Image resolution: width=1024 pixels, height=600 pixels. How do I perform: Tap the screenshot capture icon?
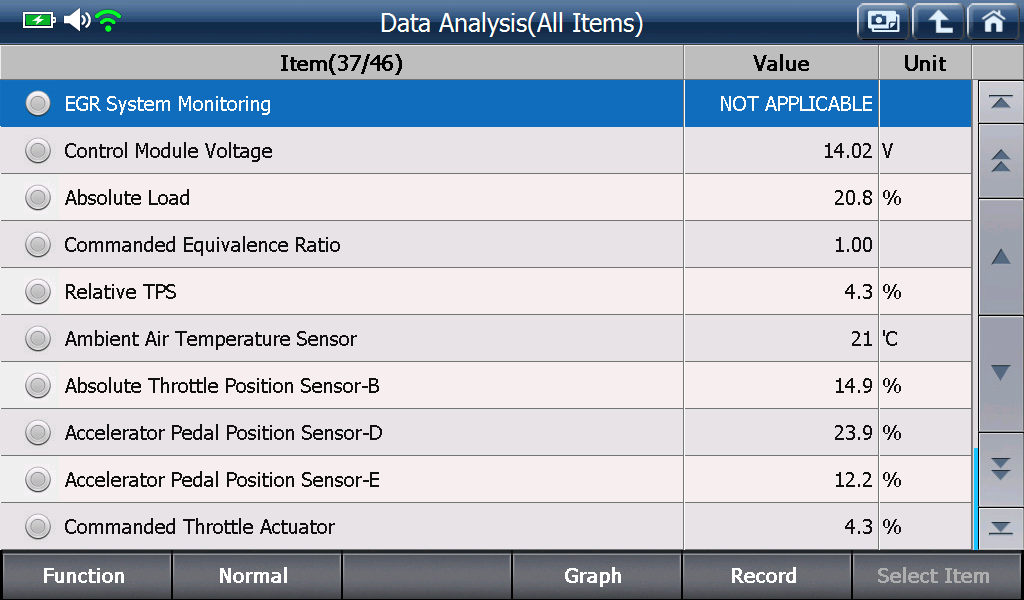[883, 22]
